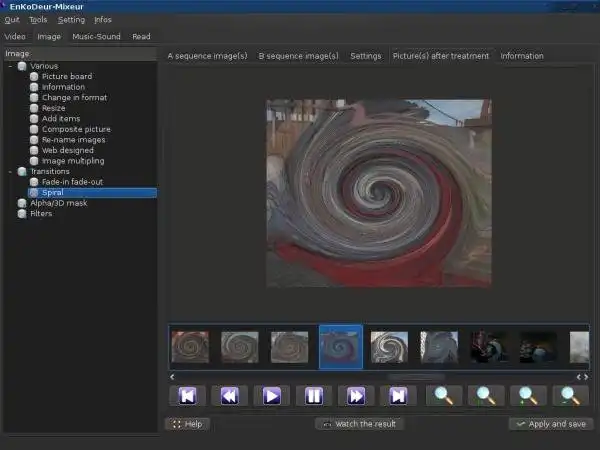Pause the image sequence playback

313,396
